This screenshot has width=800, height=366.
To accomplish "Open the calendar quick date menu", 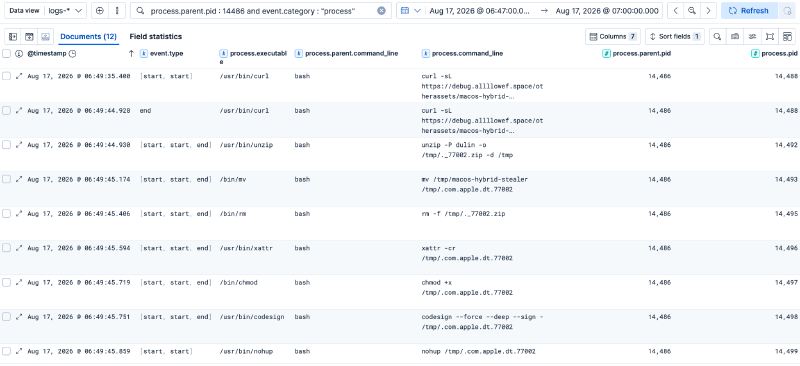I will 410,11.
